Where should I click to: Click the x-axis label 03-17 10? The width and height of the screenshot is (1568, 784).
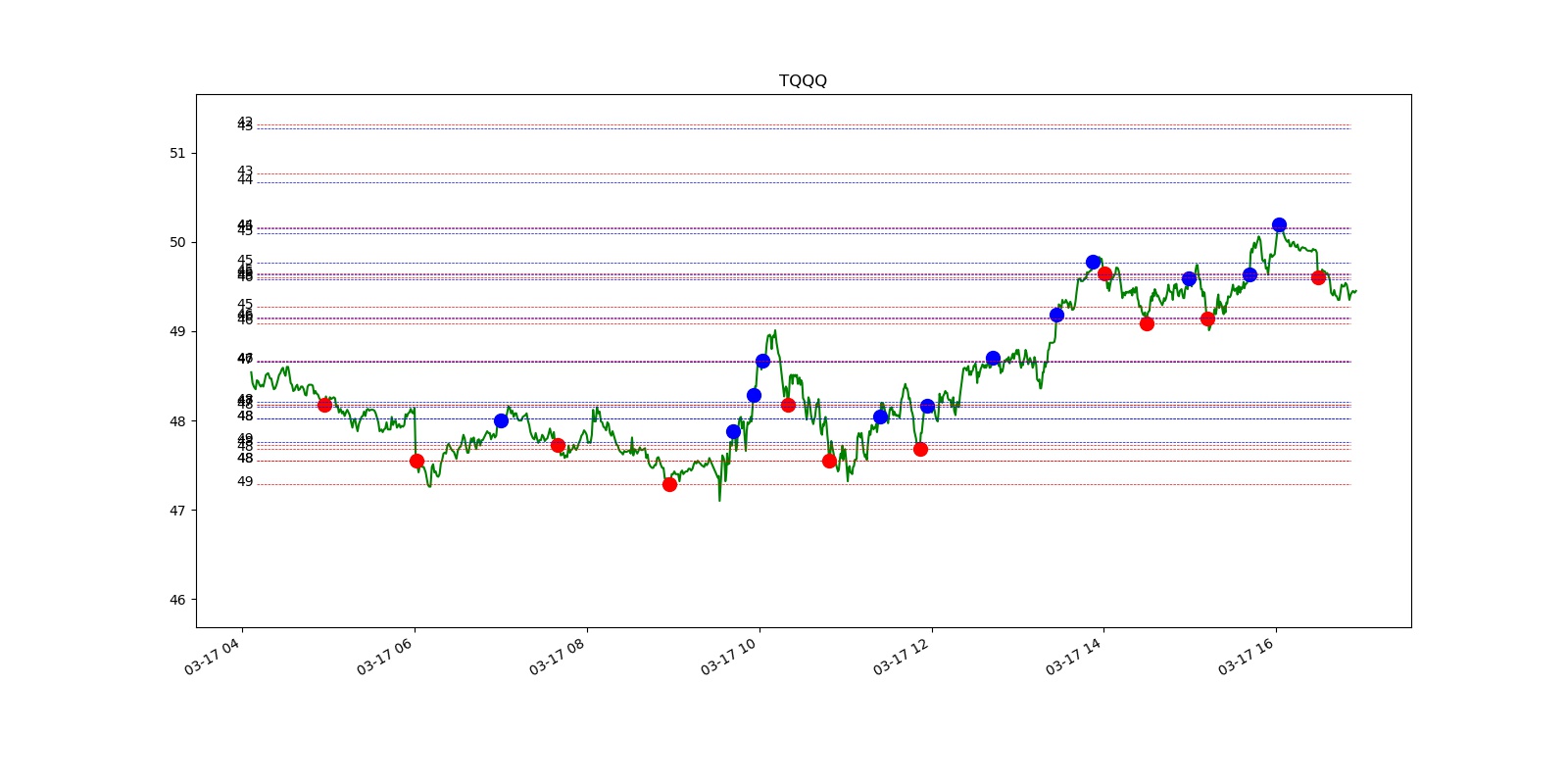pyautogui.click(x=729, y=657)
